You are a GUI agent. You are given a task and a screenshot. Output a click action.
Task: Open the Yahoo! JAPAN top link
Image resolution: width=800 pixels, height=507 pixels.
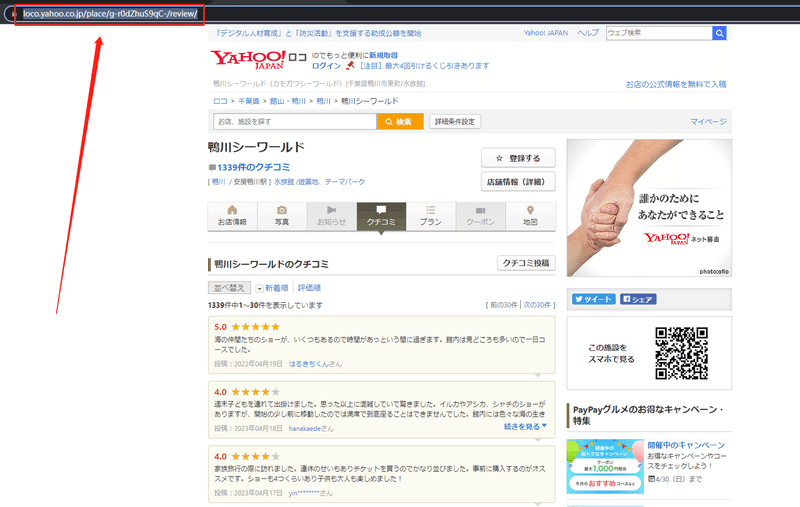point(545,33)
